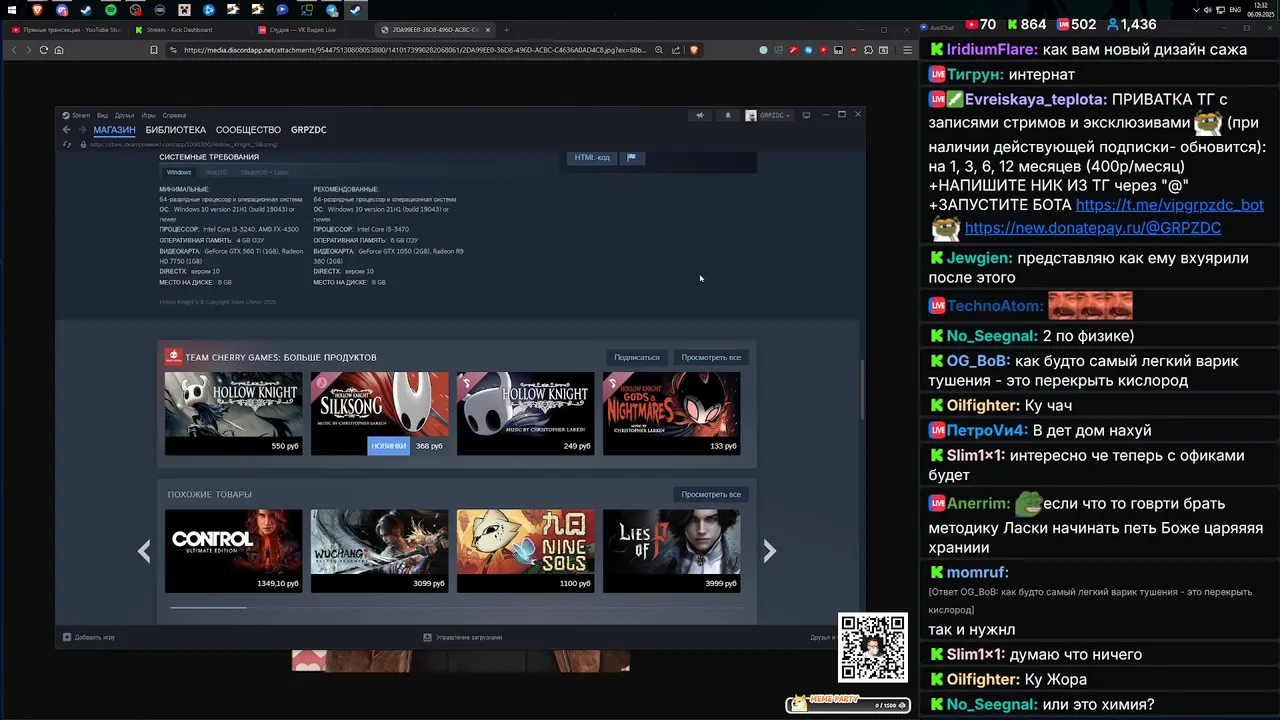This screenshot has width=1280, height=720.
Task: Switch the ENG keyboard language
Action: (x=1236, y=10)
